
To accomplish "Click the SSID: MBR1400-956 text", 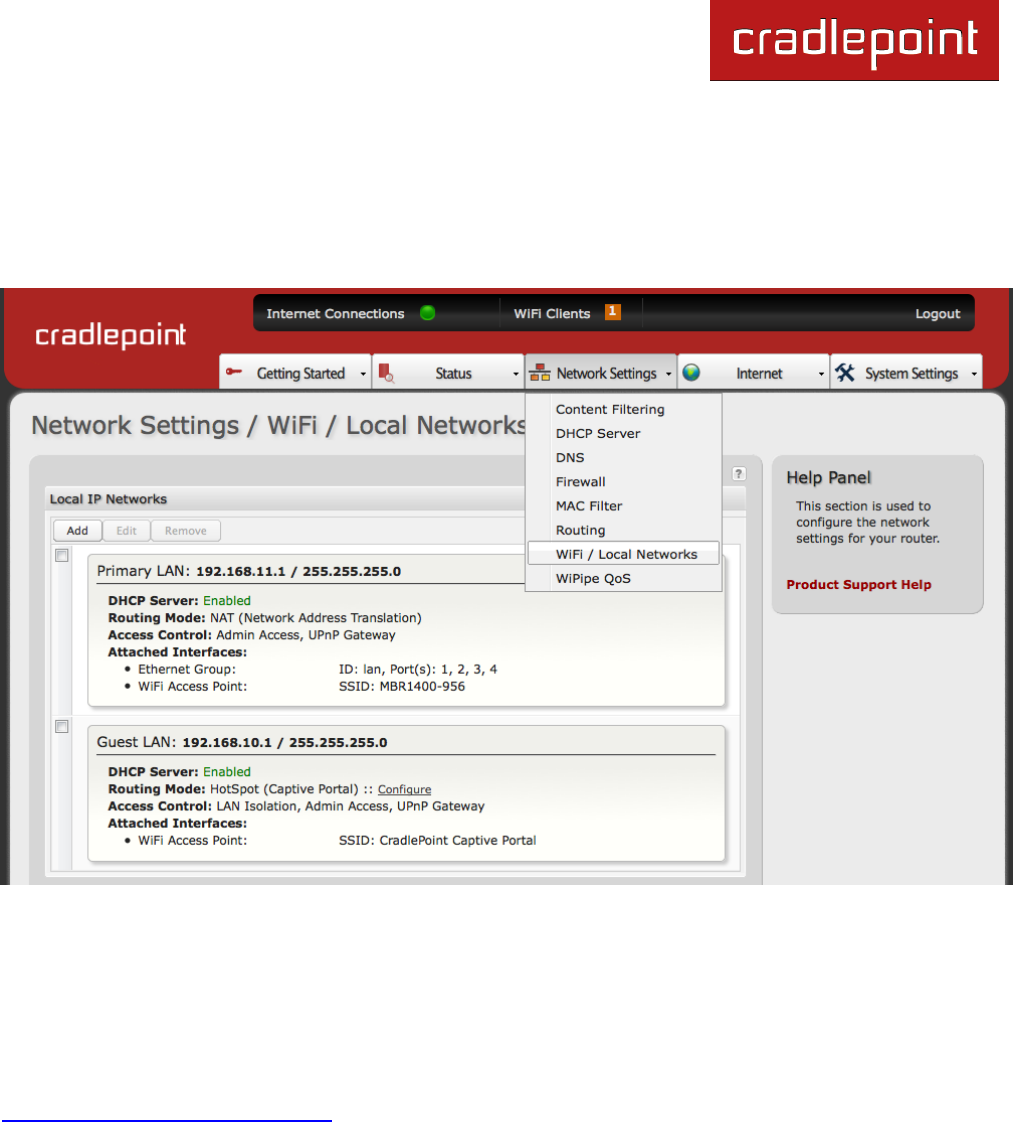I will 401,686.
